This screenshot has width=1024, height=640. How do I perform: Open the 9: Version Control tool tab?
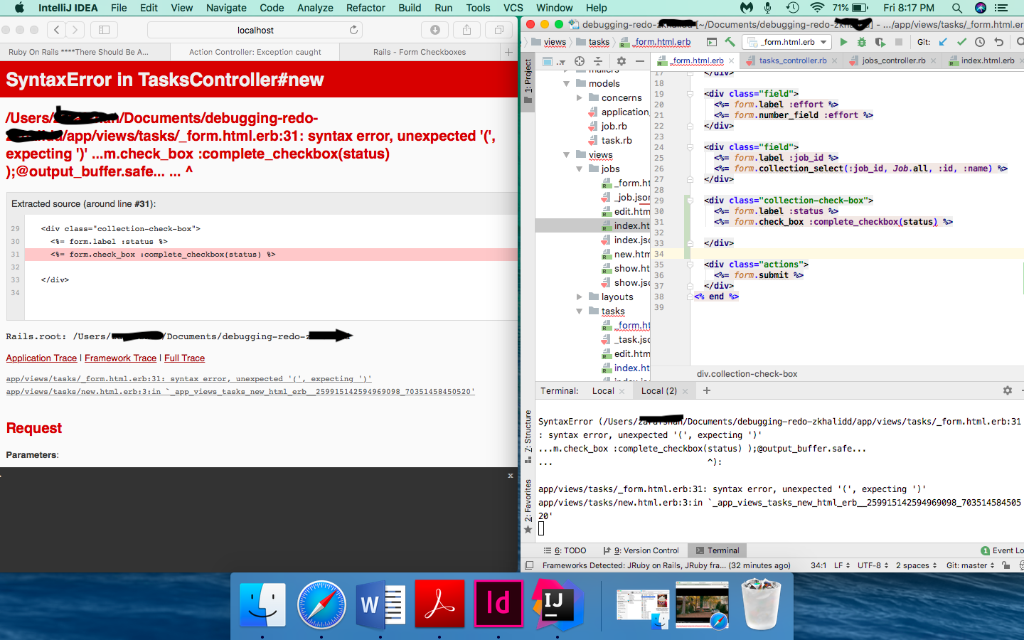[x=642, y=551]
